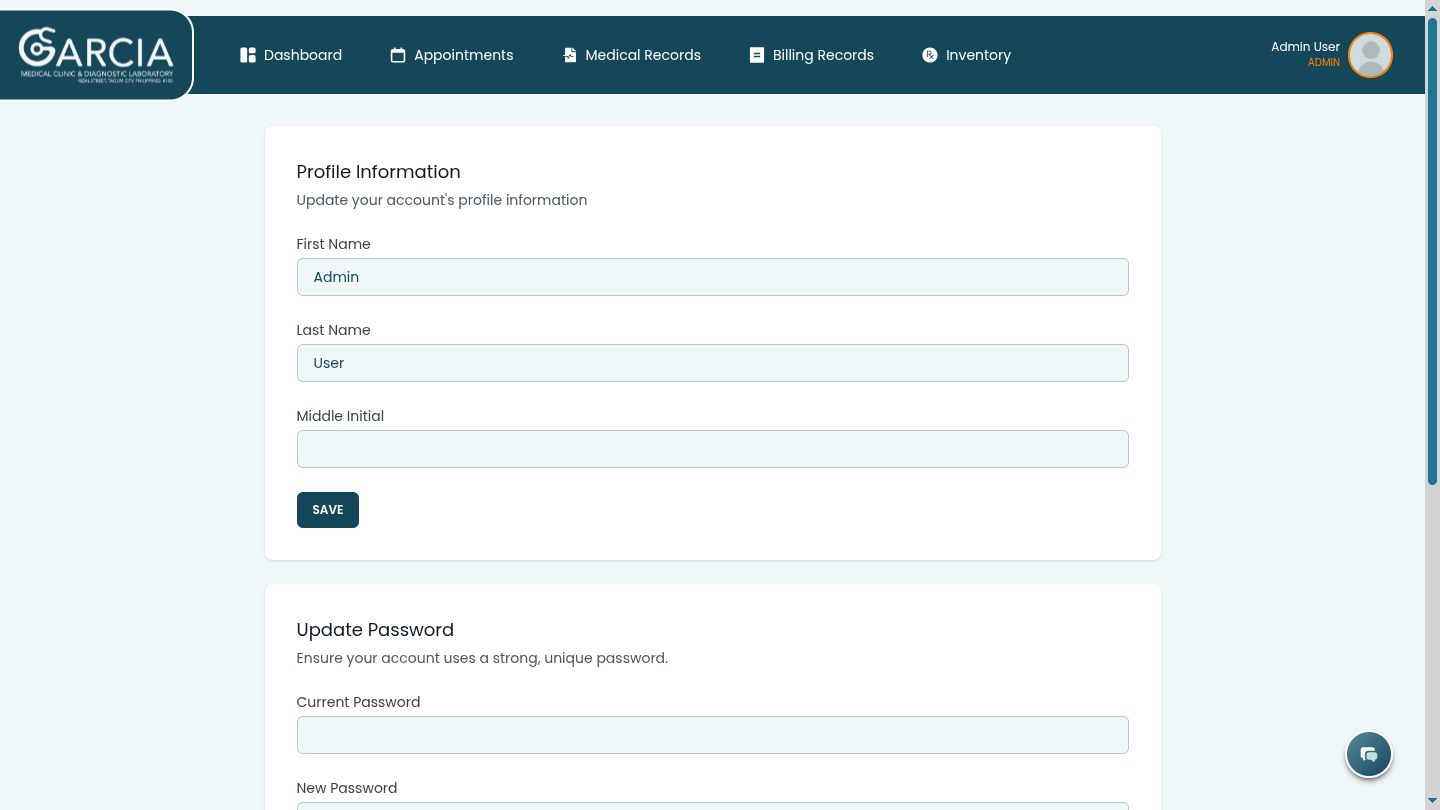The image size is (1440, 810).
Task: Click the Billing Records receipt icon
Action: tap(757, 55)
